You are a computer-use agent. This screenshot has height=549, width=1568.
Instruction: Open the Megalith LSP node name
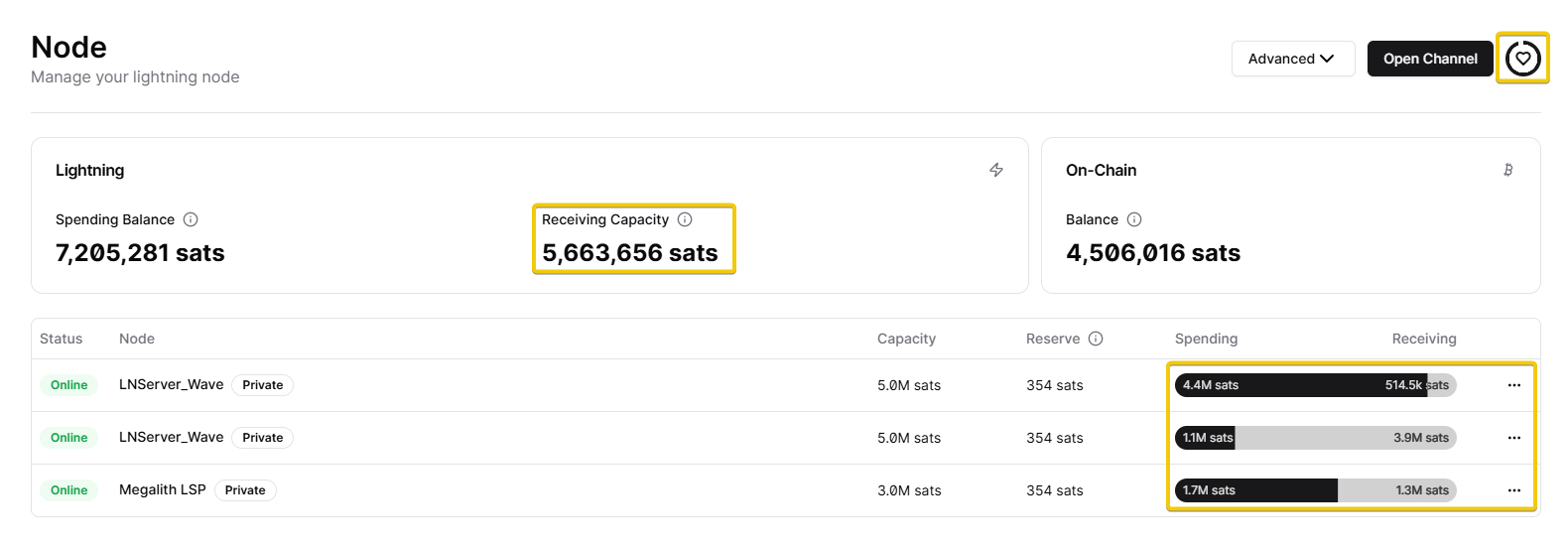(163, 489)
